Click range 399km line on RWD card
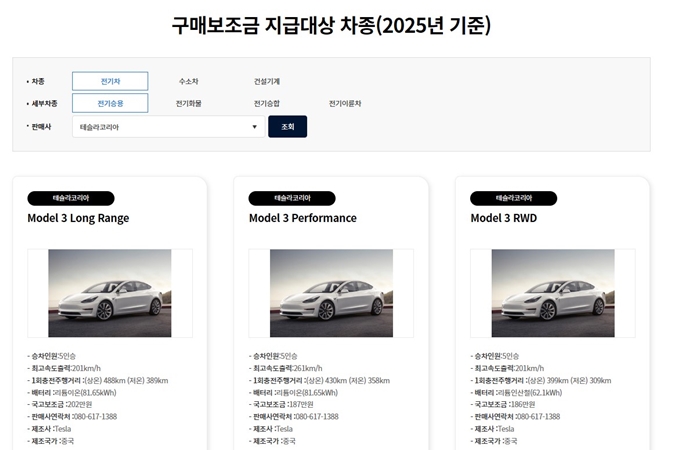Screen dimensions: 680x450 541,381
